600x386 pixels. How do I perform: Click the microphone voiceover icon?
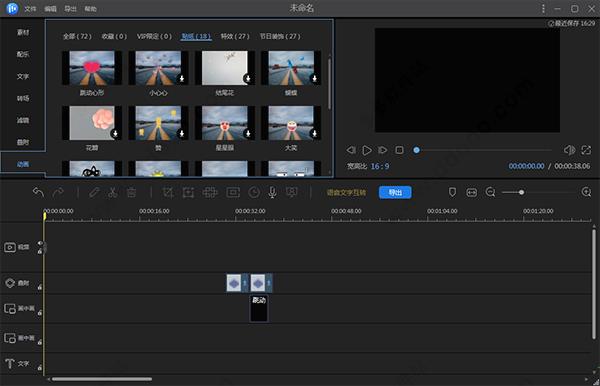tap(272, 192)
